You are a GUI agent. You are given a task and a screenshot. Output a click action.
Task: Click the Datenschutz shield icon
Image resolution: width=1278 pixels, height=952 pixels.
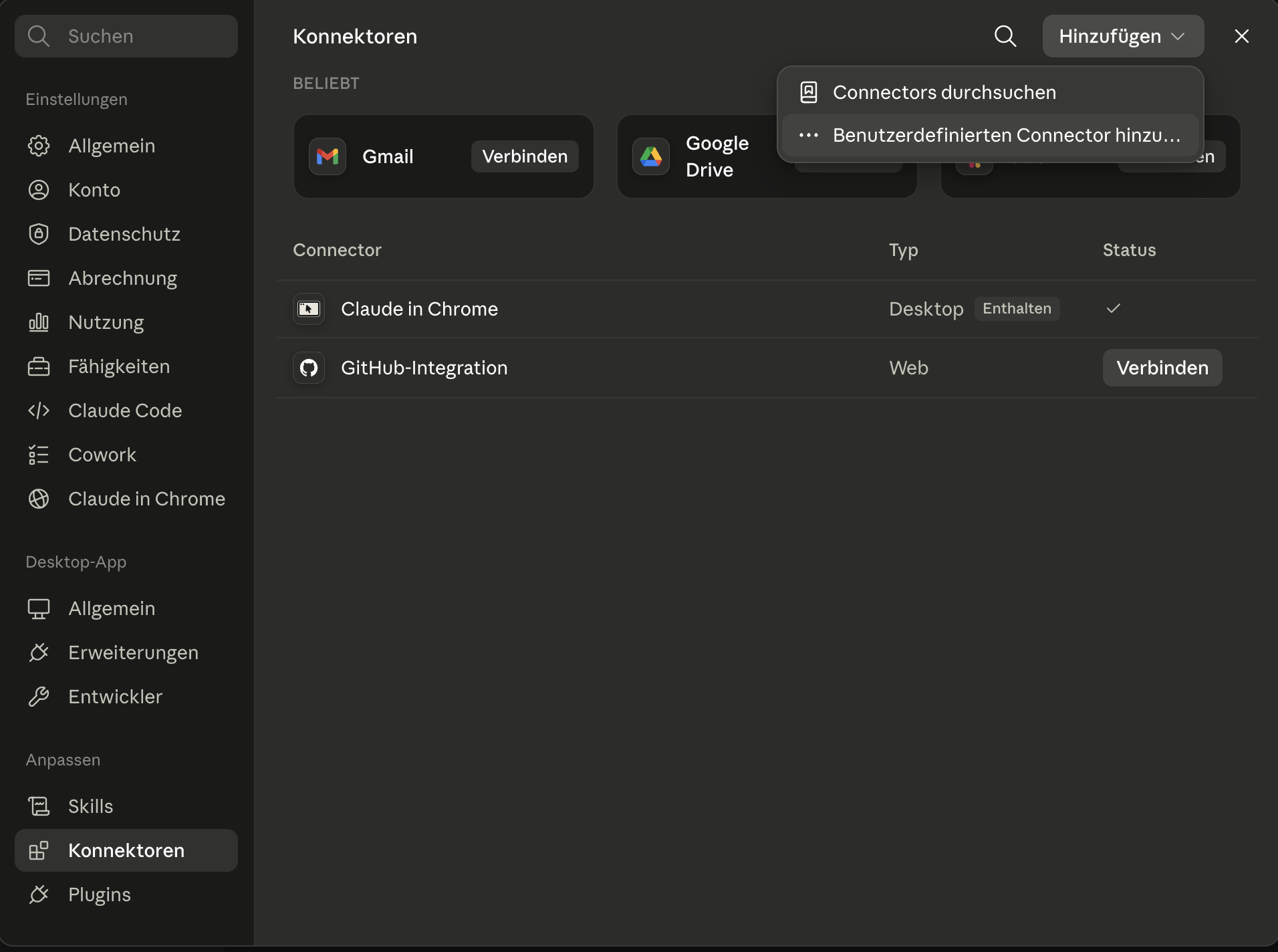pyautogui.click(x=39, y=234)
